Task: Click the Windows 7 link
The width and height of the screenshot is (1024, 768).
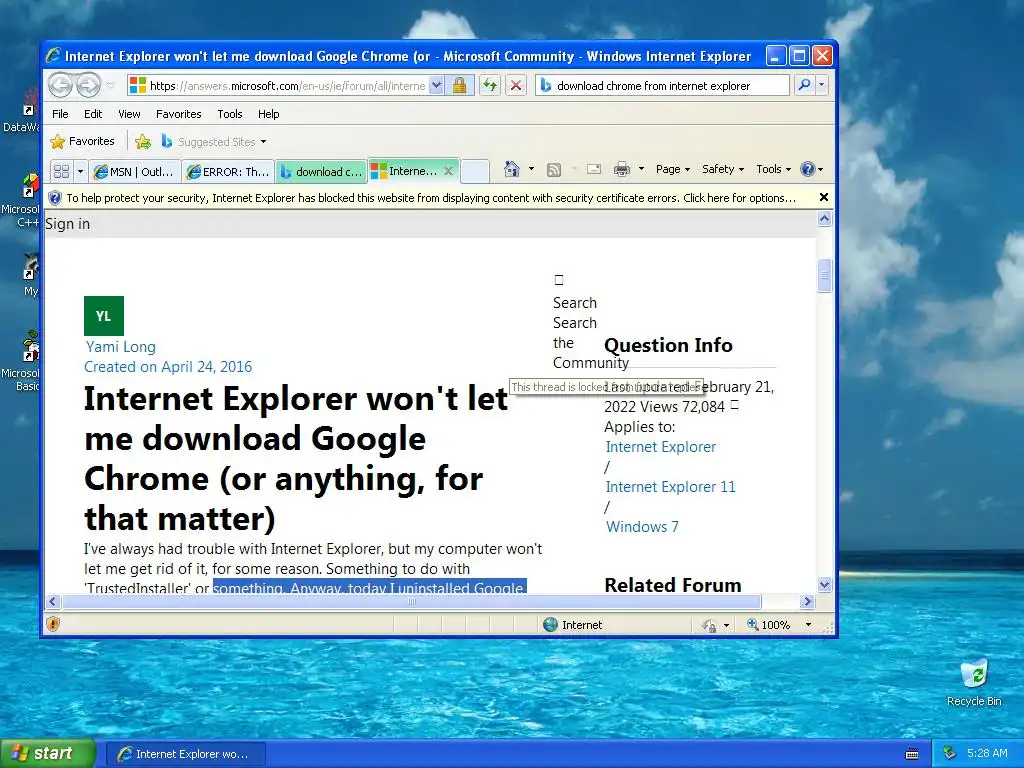Action: (643, 526)
